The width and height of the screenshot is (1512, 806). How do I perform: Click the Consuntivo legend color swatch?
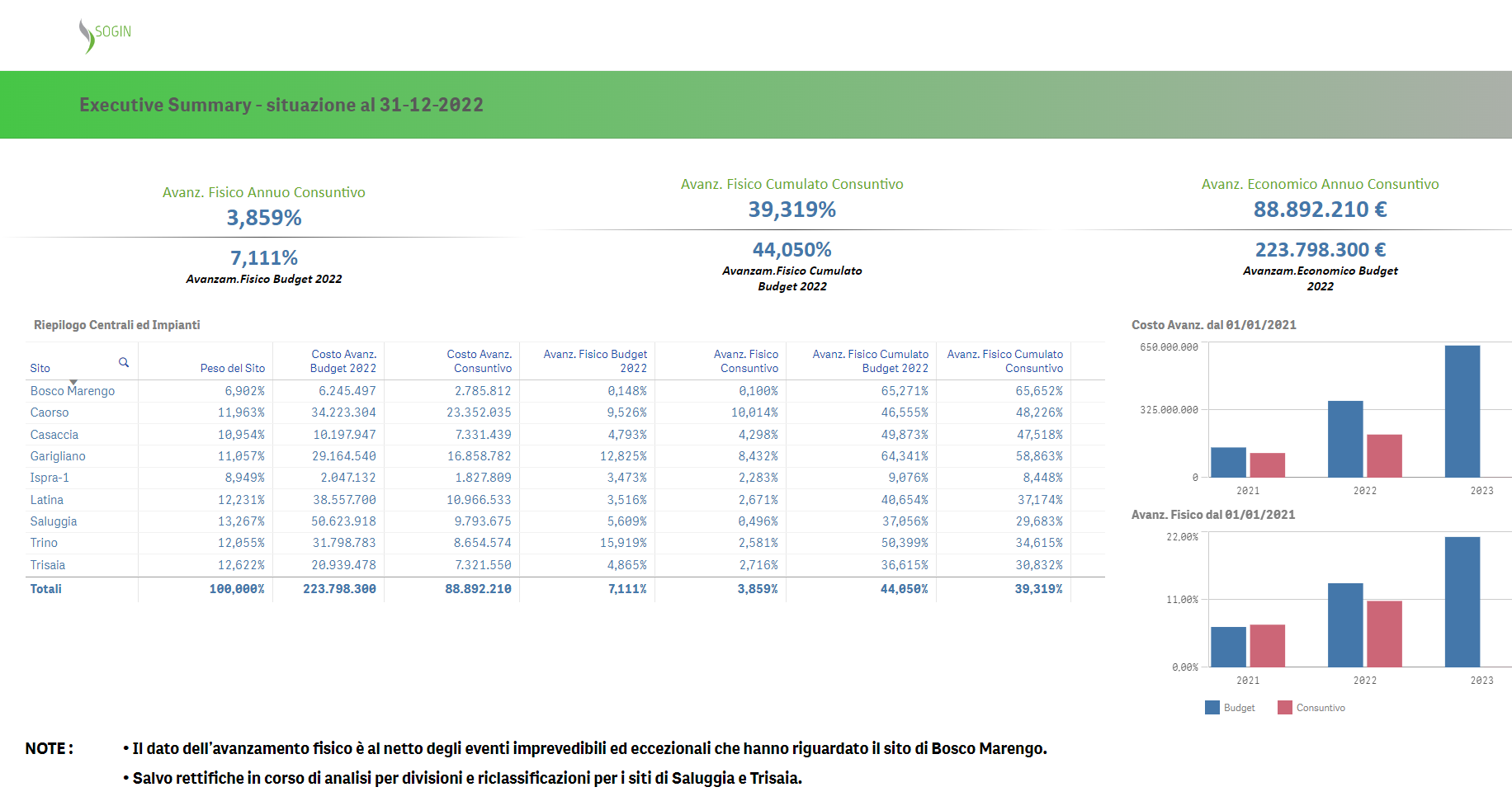1285,708
